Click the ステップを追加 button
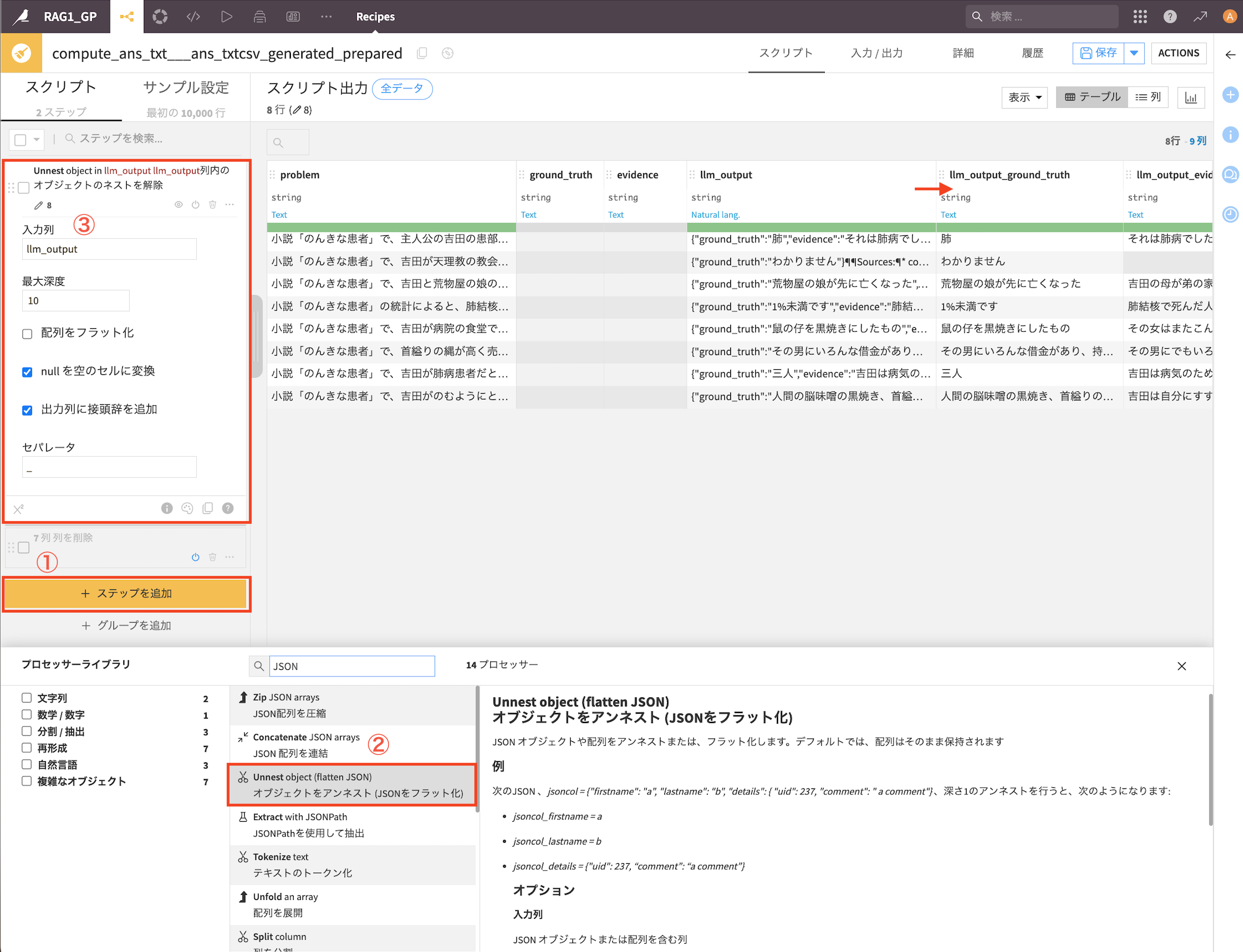The width and height of the screenshot is (1243, 952). [x=127, y=593]
